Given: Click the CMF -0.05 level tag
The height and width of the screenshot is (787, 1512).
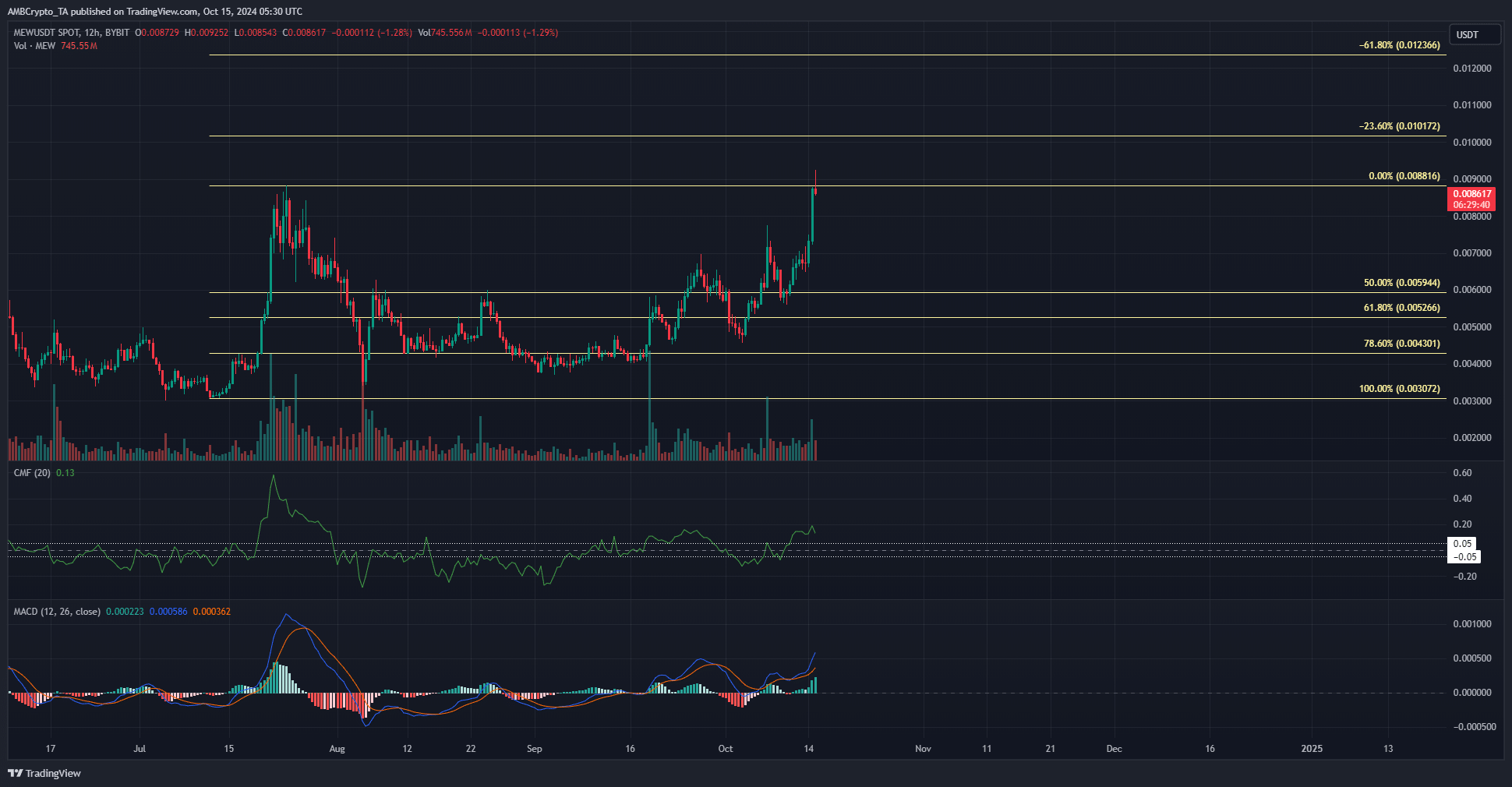Looking at the screenshot, I should [x=1464, y=557].
